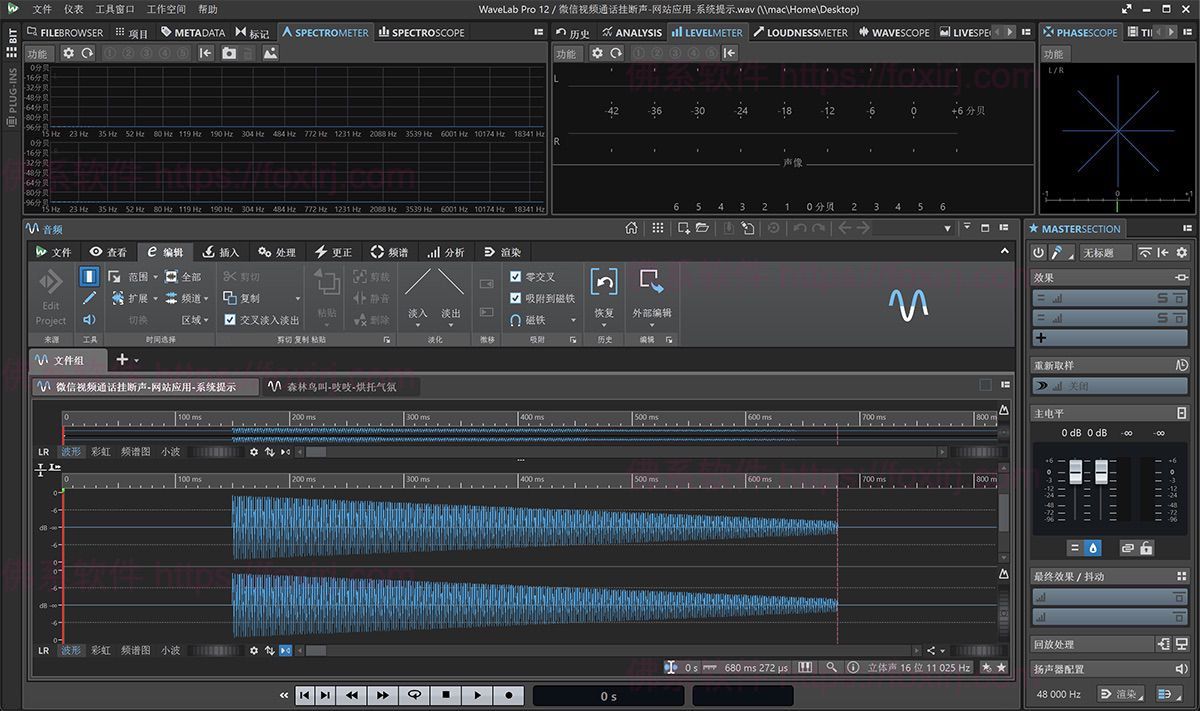Open the Spectrometer camera snapshot icon
The width and height of the screenshot is (1200, 711).
pyautogui.click(x=229, y=53)
